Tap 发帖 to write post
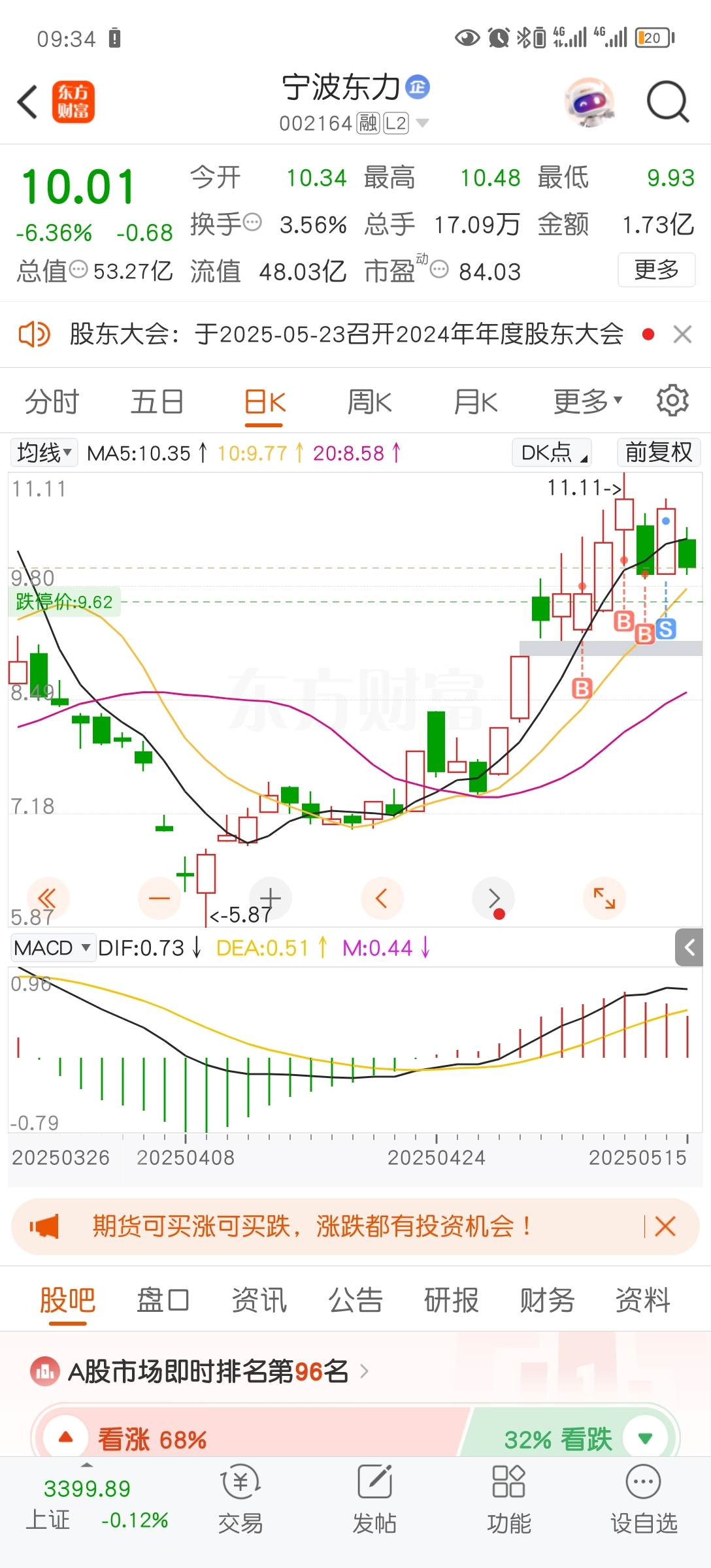711x1568 pixels. [374, 1500]
